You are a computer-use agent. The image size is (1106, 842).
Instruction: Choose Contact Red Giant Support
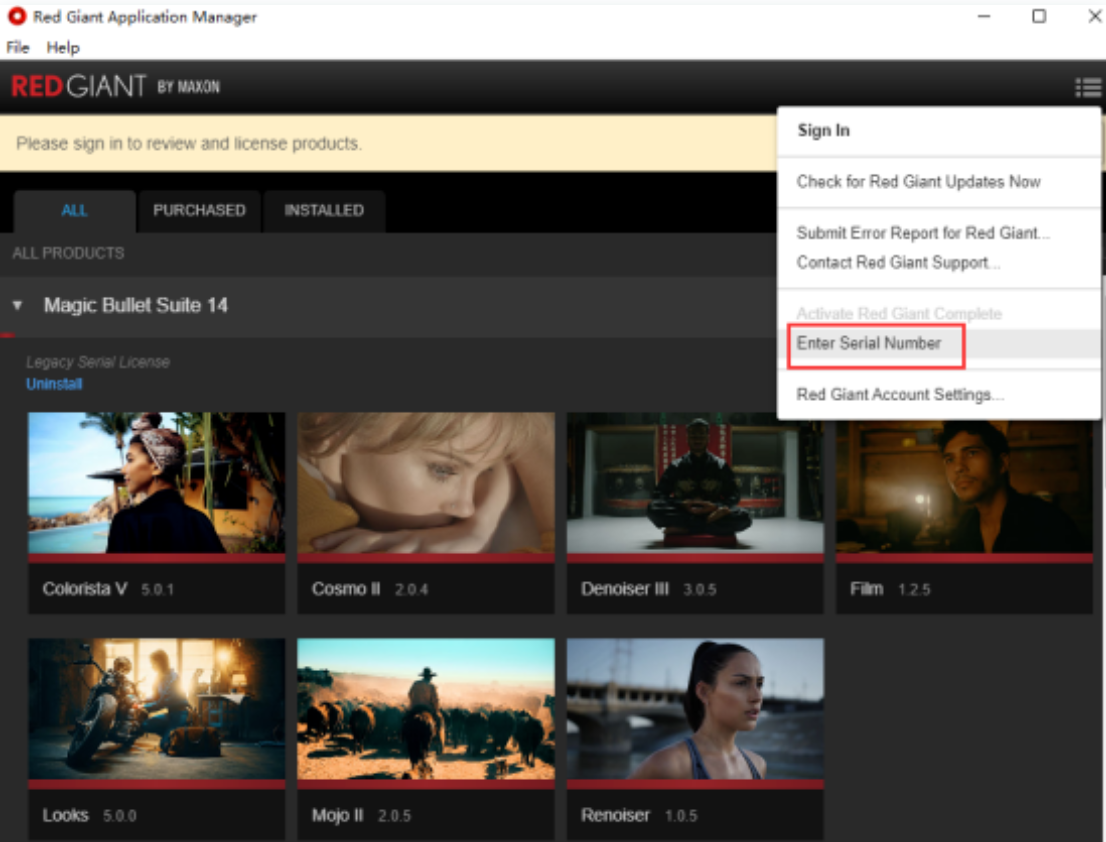[898, 263]
